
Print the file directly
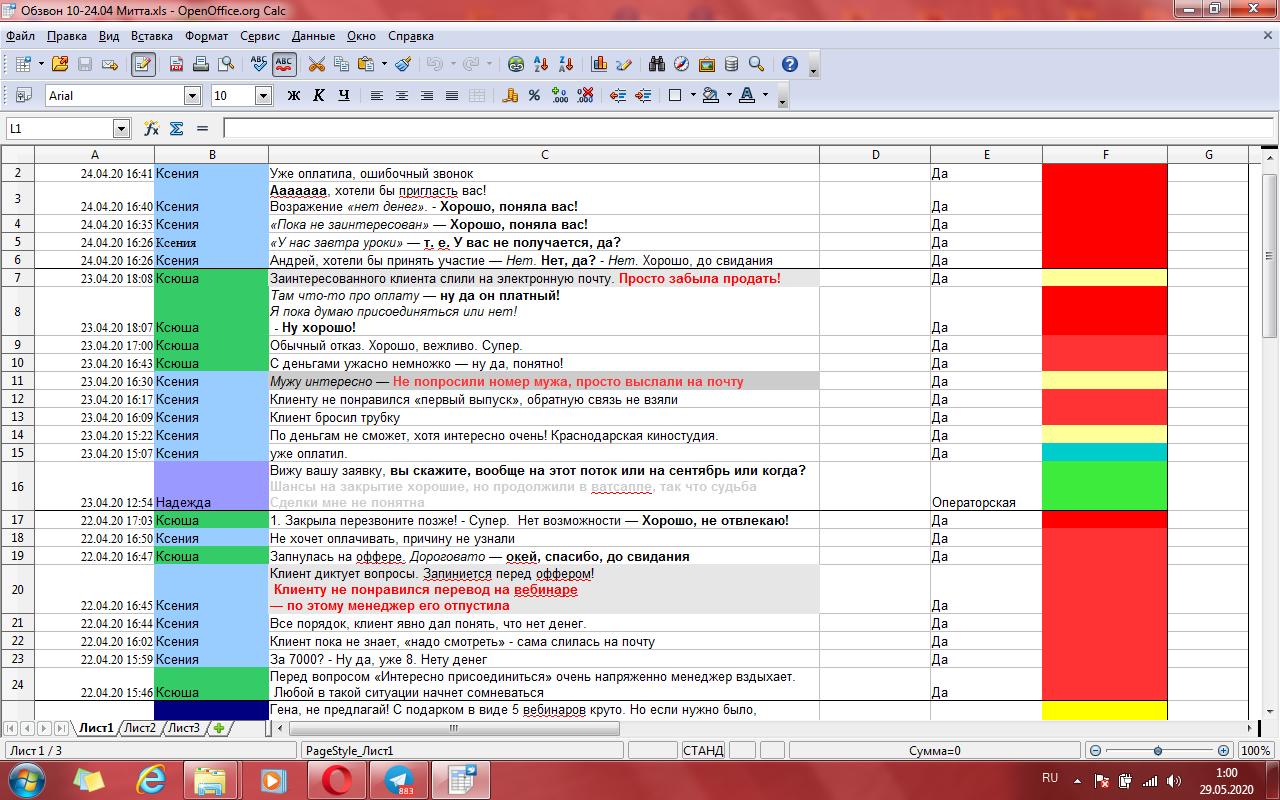point(201,64)
